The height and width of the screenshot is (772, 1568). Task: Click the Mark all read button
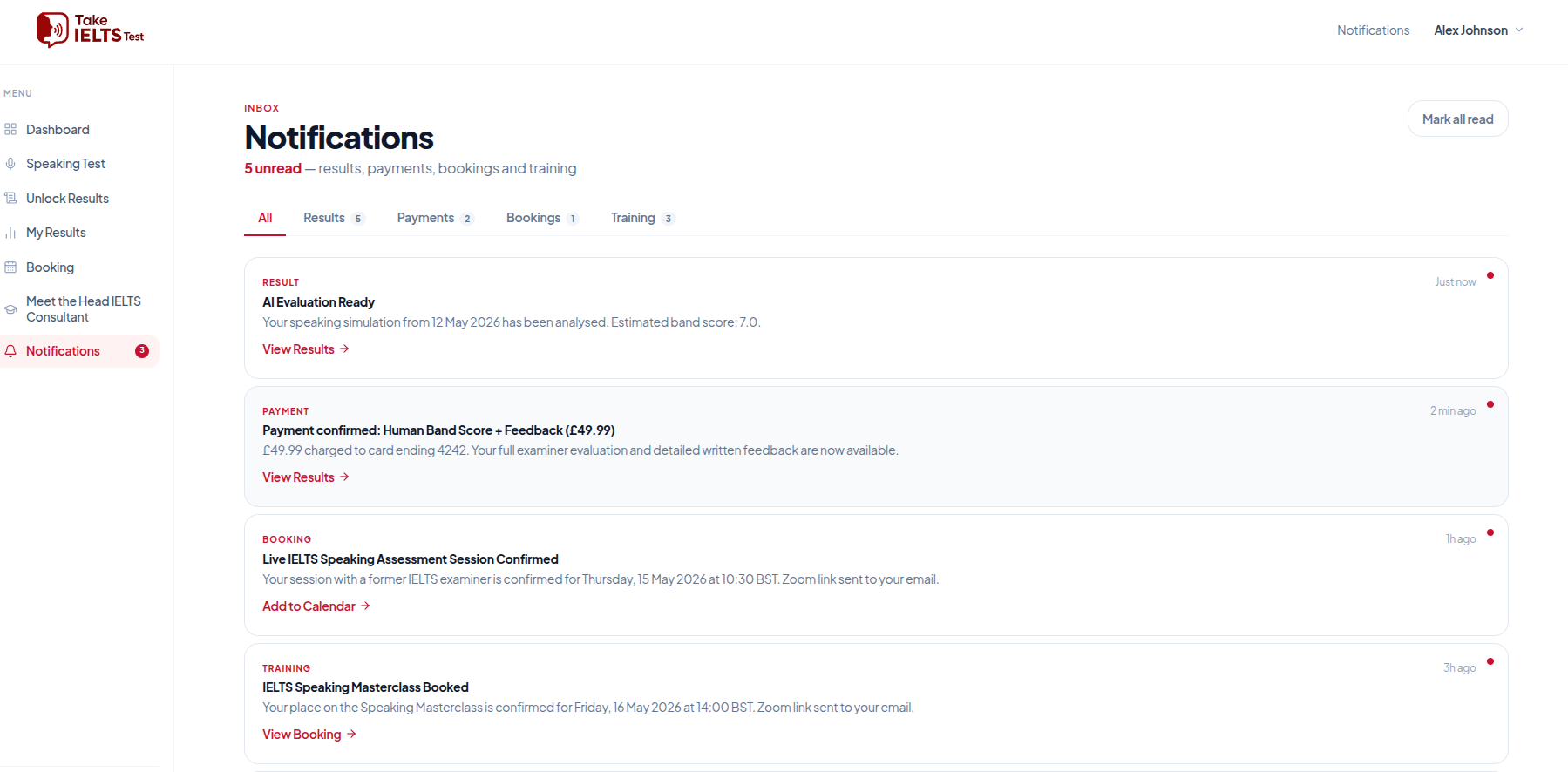click(1457, 119)
